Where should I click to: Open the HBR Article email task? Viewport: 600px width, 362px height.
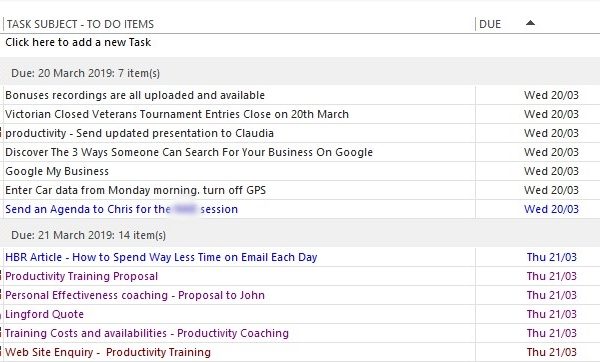161,257
